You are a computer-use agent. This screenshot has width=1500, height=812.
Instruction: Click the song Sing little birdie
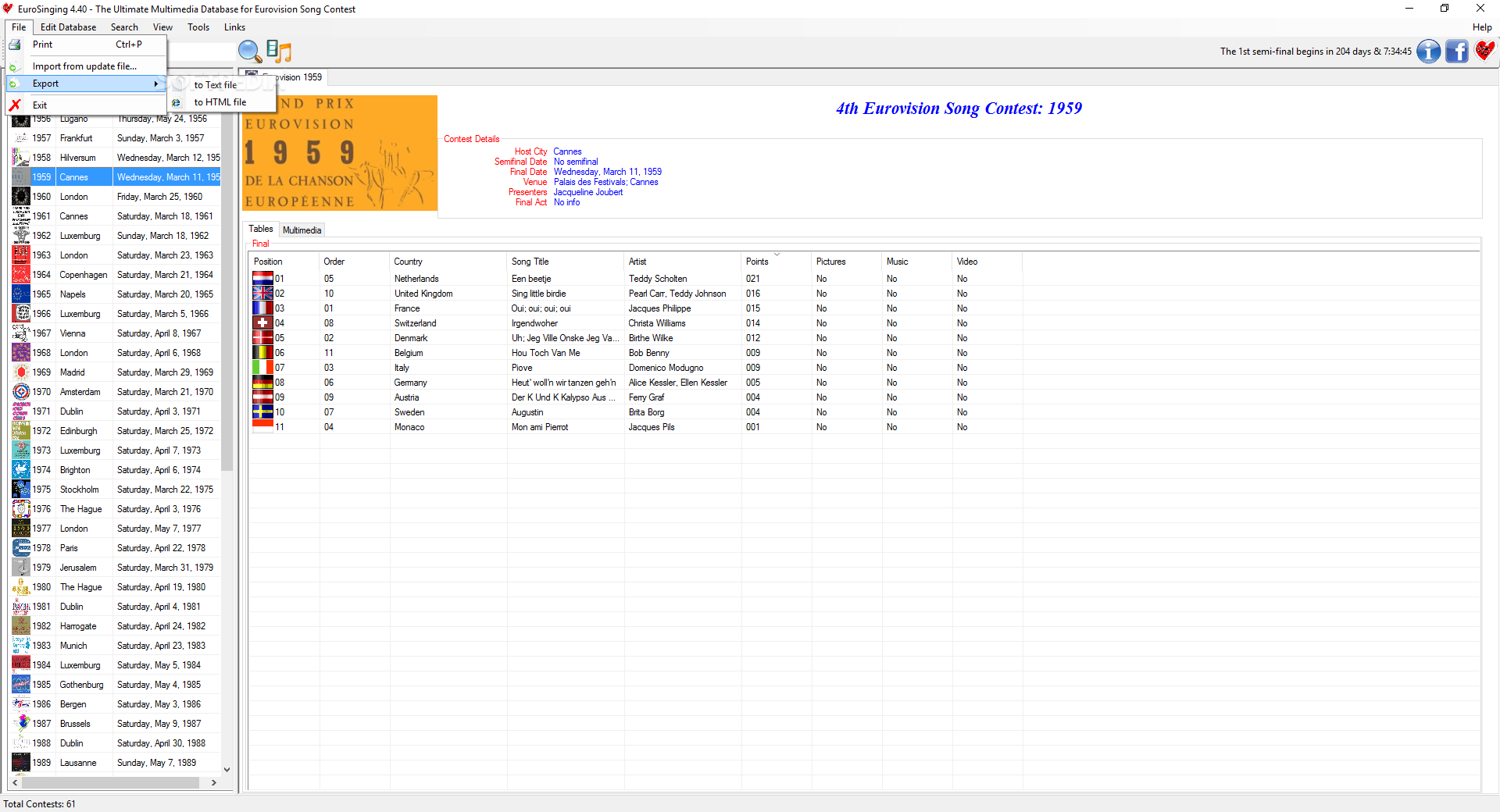point(538,294)
